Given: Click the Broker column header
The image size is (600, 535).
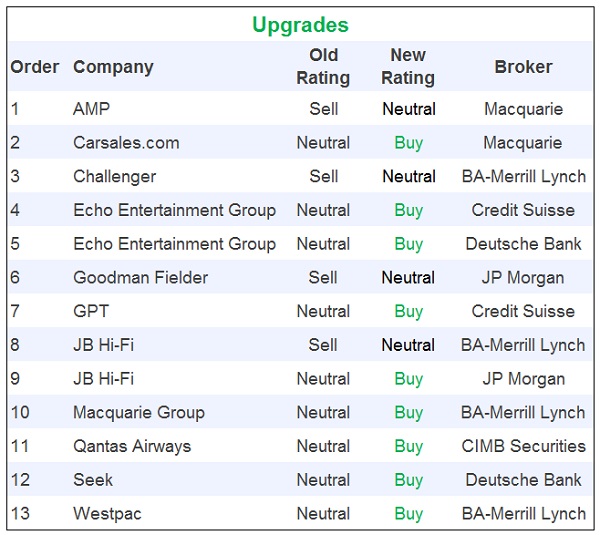Looking at the screenshot, I should tap(523, 67).
